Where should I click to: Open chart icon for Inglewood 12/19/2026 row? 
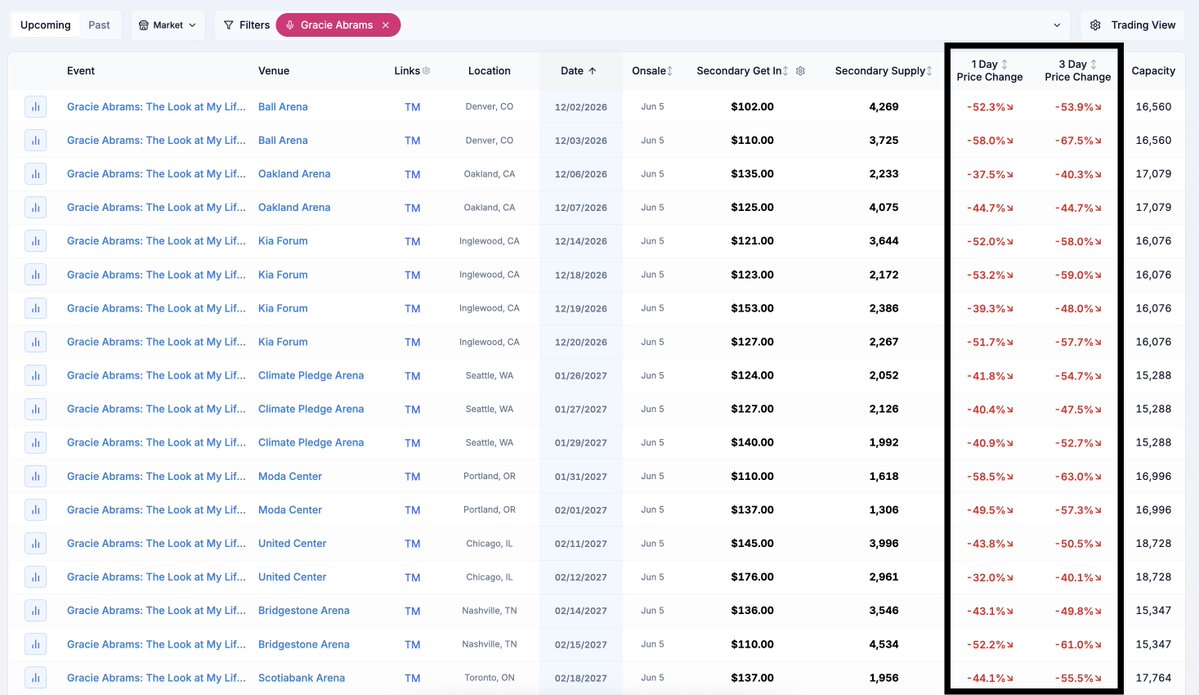[x=35, y=308]
